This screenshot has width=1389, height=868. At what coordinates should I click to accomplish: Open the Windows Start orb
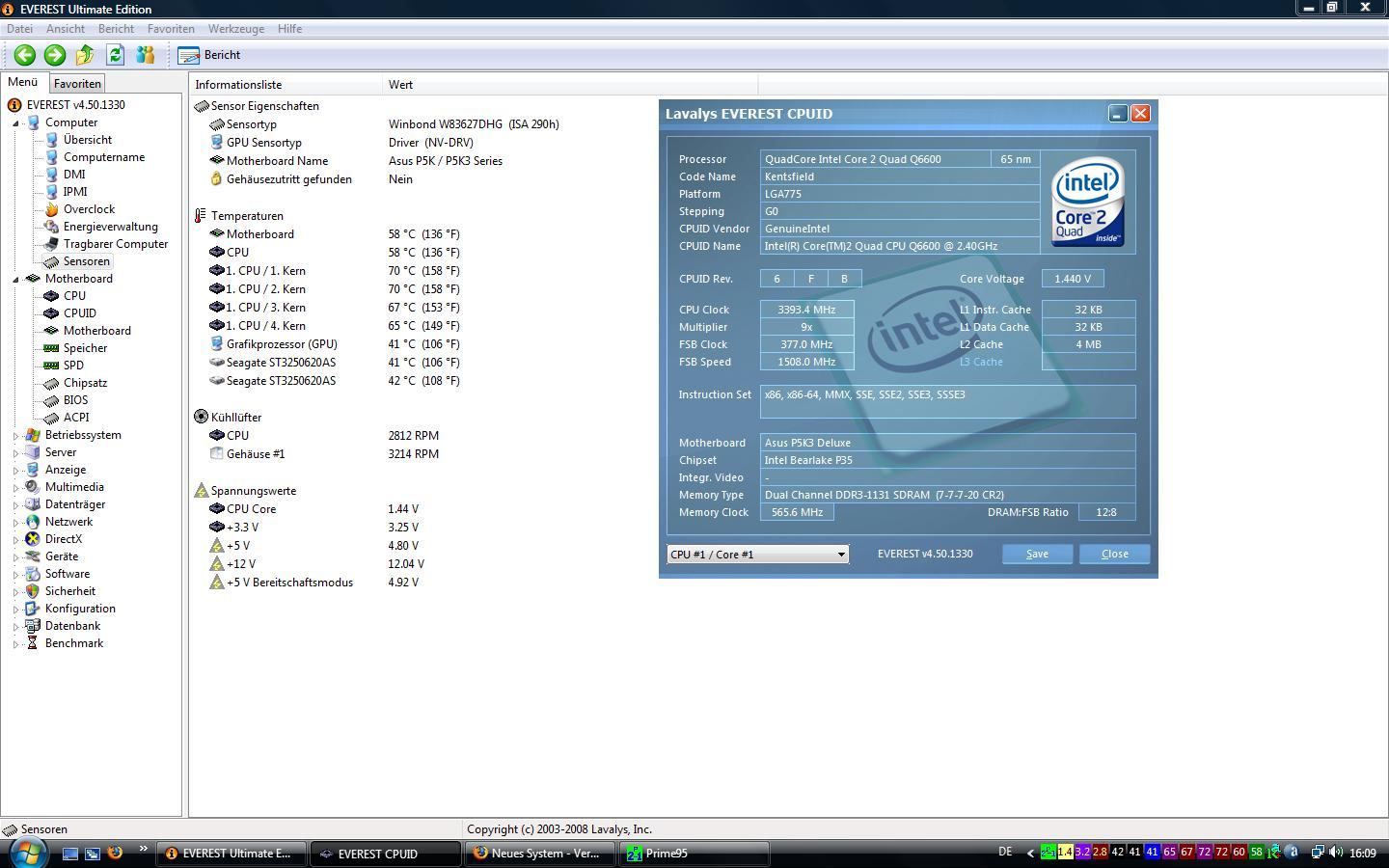click(x=28, y=853)
